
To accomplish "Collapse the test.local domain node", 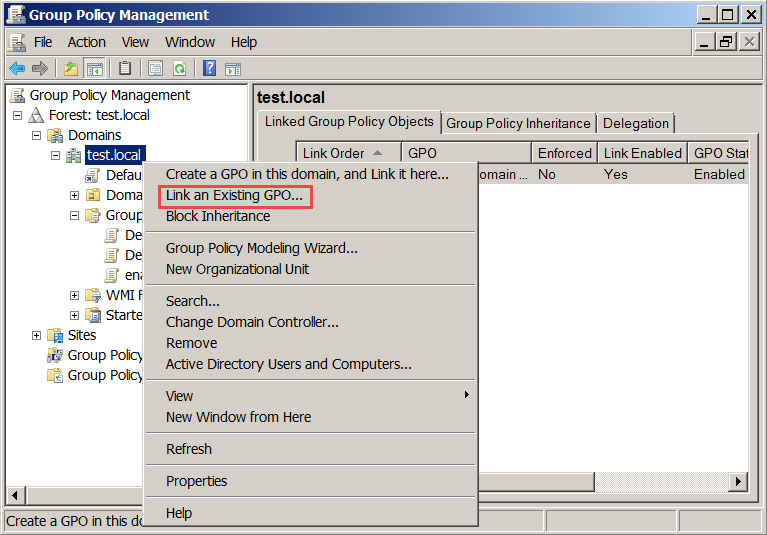I will click(x=55, y=156).
